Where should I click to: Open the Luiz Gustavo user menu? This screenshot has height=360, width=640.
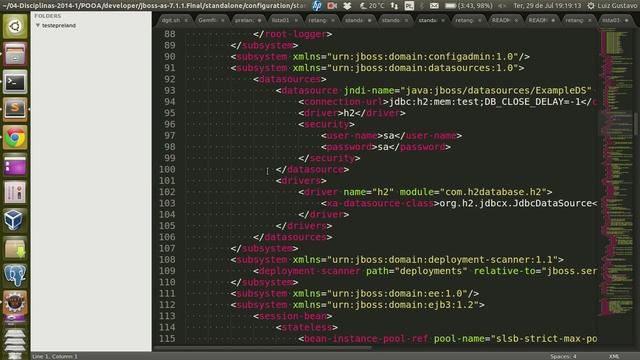(617, 6)
